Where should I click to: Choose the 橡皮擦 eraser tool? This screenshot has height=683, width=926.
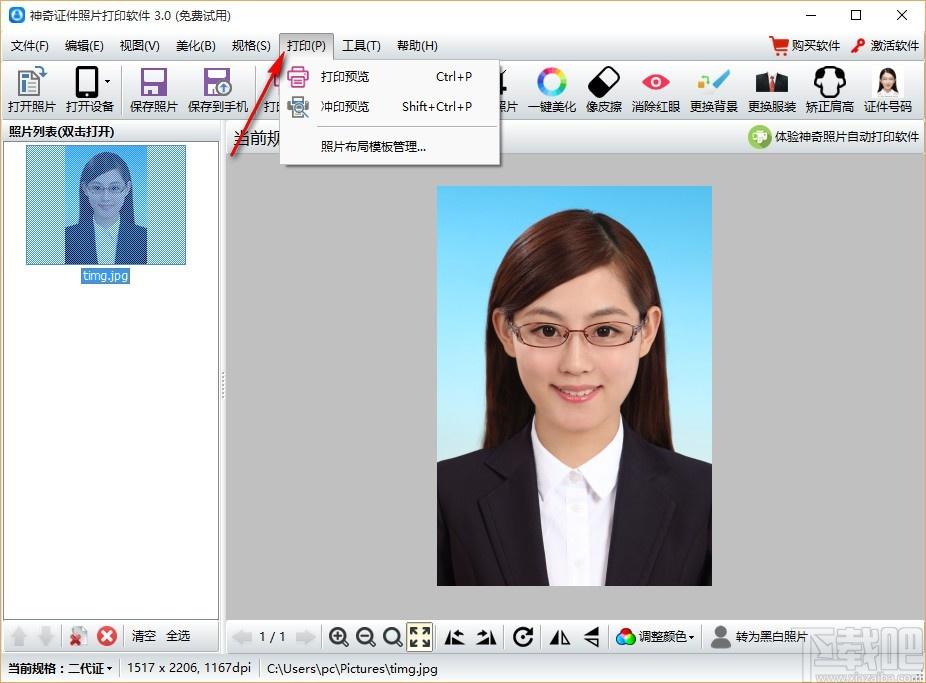(x=604, y=89)
